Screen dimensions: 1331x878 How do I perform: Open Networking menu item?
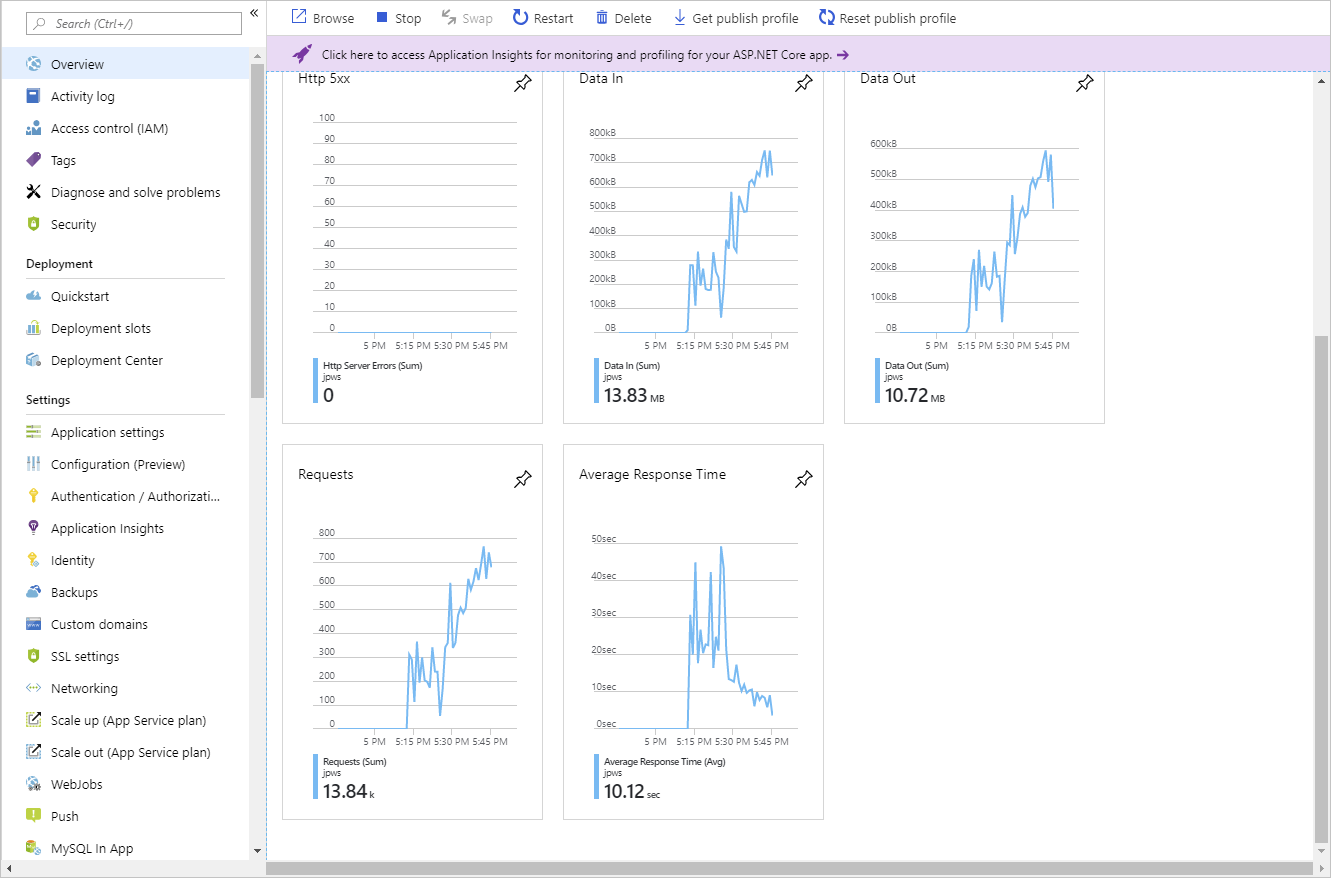(x=125, y=688)
